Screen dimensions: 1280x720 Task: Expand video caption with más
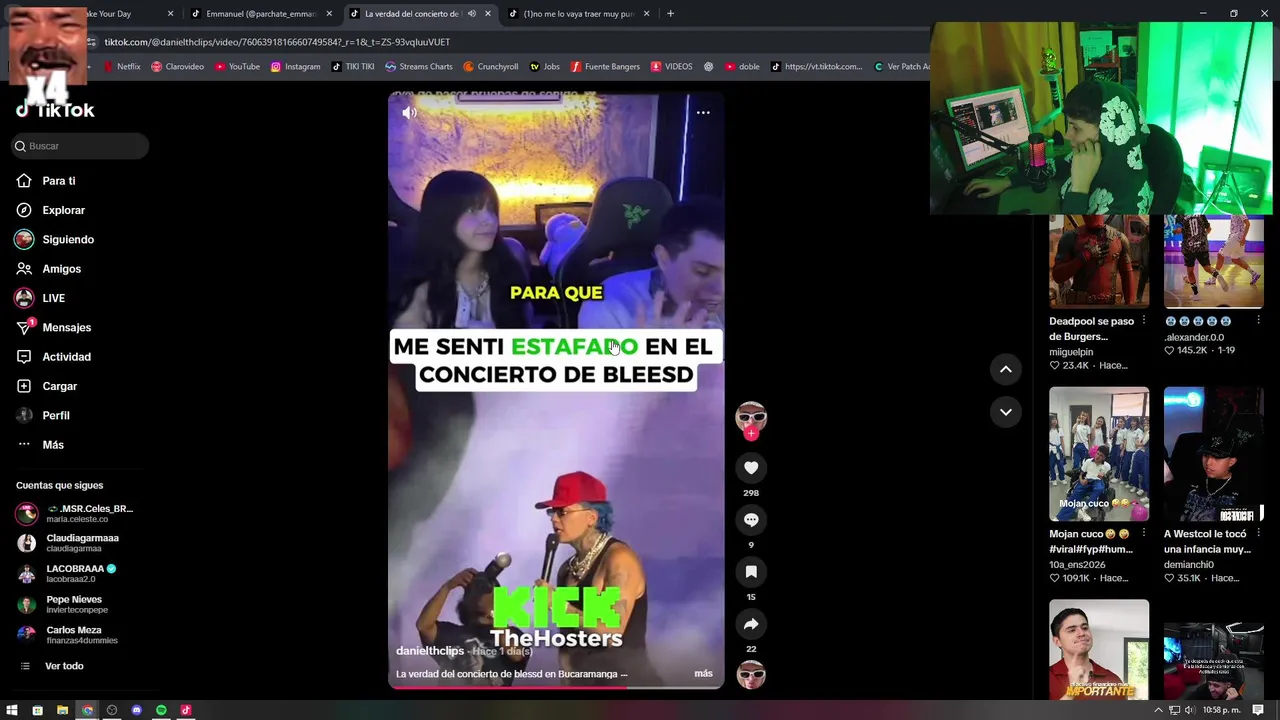pos(703,674)
